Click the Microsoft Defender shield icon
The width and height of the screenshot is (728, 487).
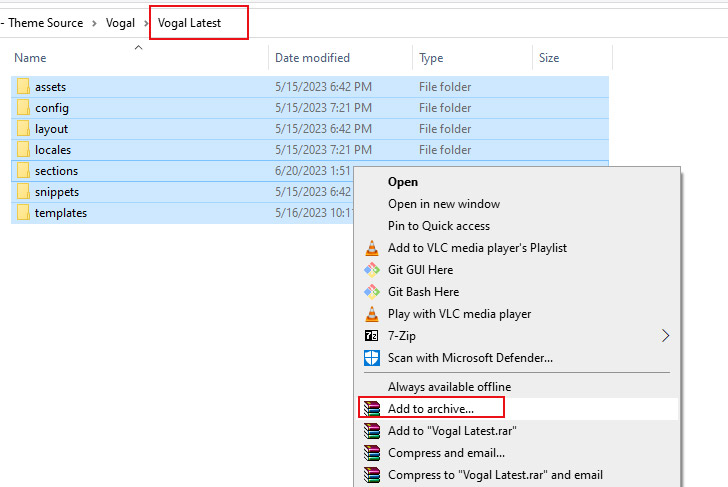click(372, 358)
